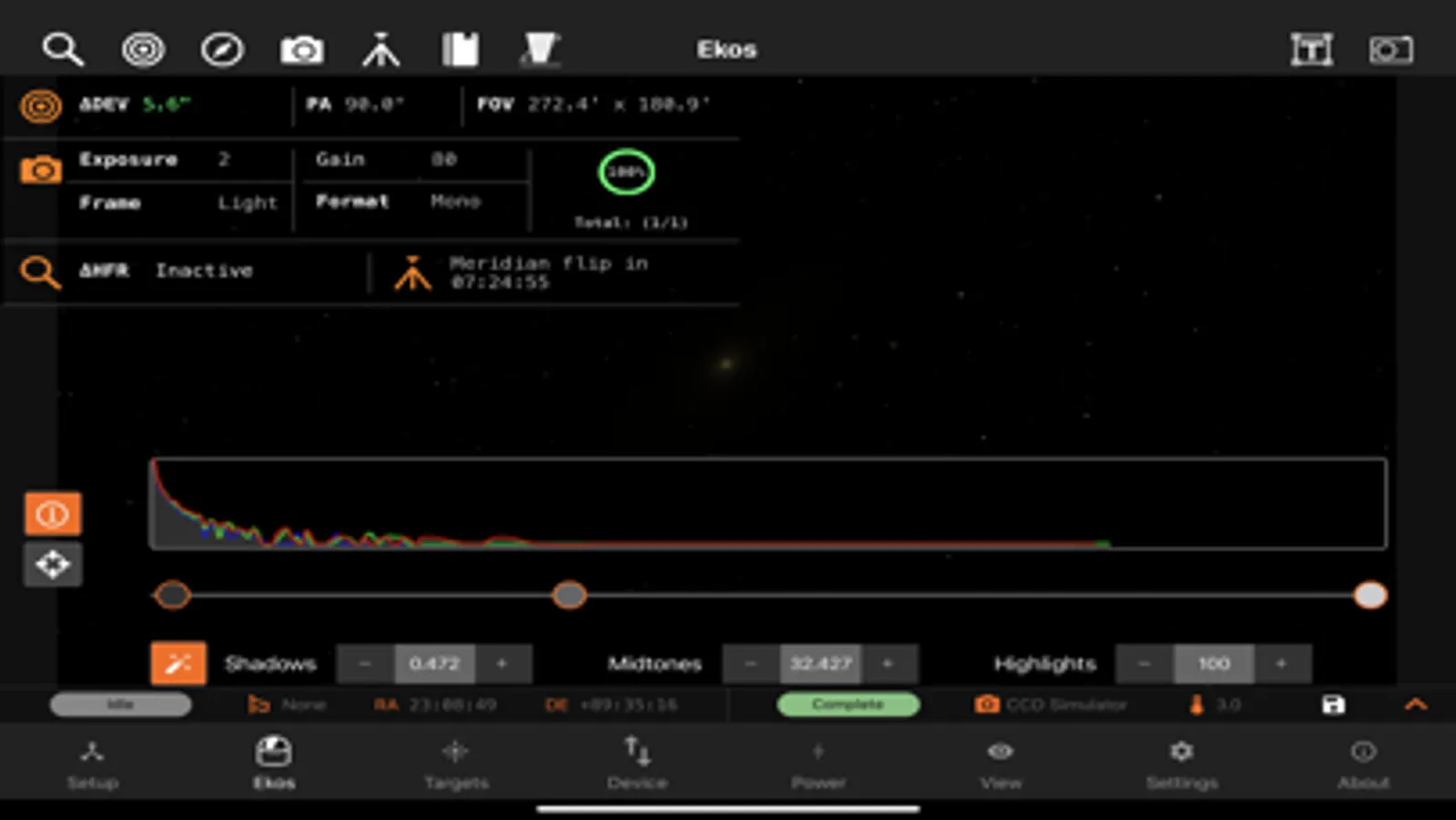
Task: Click the Meridian flip countdown text
Action: [547, 272]
